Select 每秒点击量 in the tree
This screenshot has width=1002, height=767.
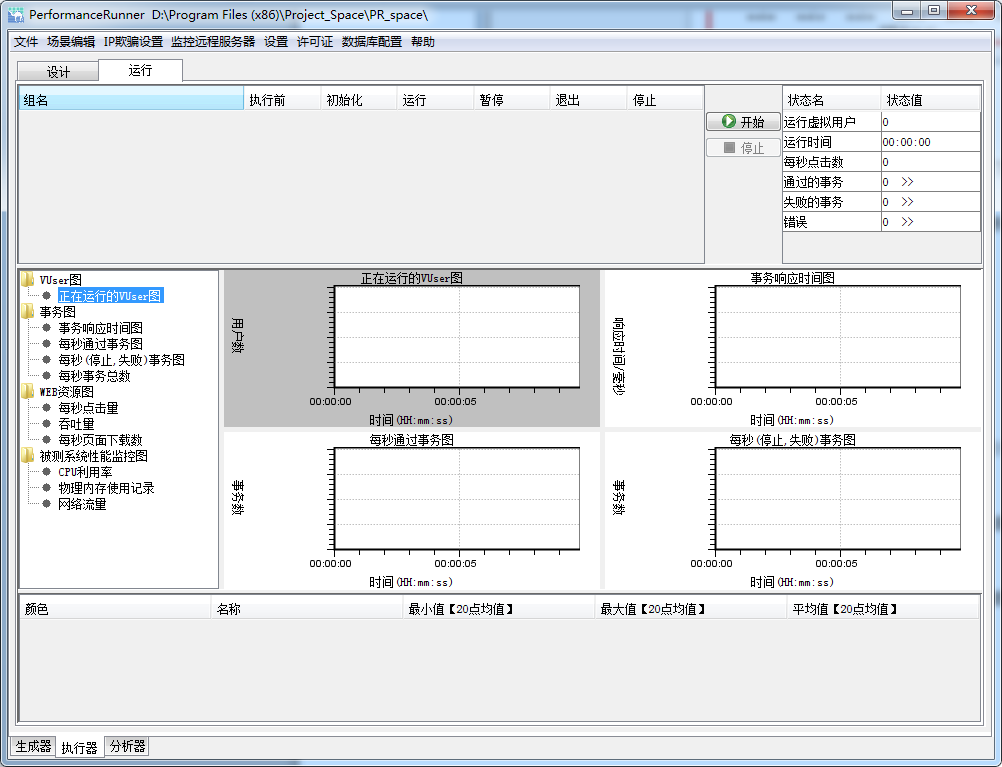[88, 408]
